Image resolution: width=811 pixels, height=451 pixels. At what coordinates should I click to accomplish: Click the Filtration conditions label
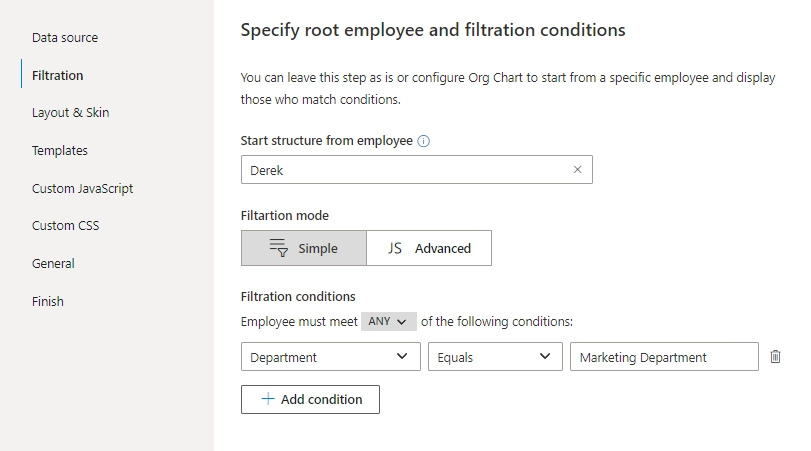tap(298, 296)
